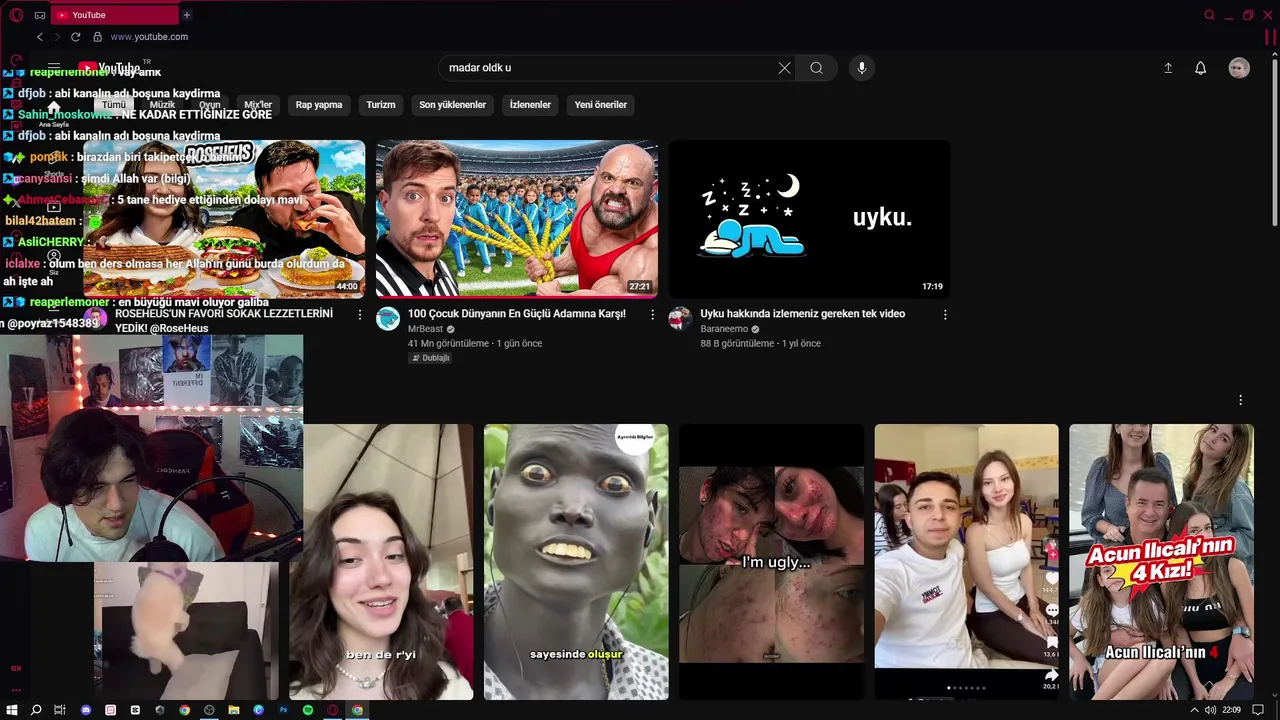Go back to previous page
Image resolution: width=1280 pixels, height=720 pixels.
coord(40,37)
